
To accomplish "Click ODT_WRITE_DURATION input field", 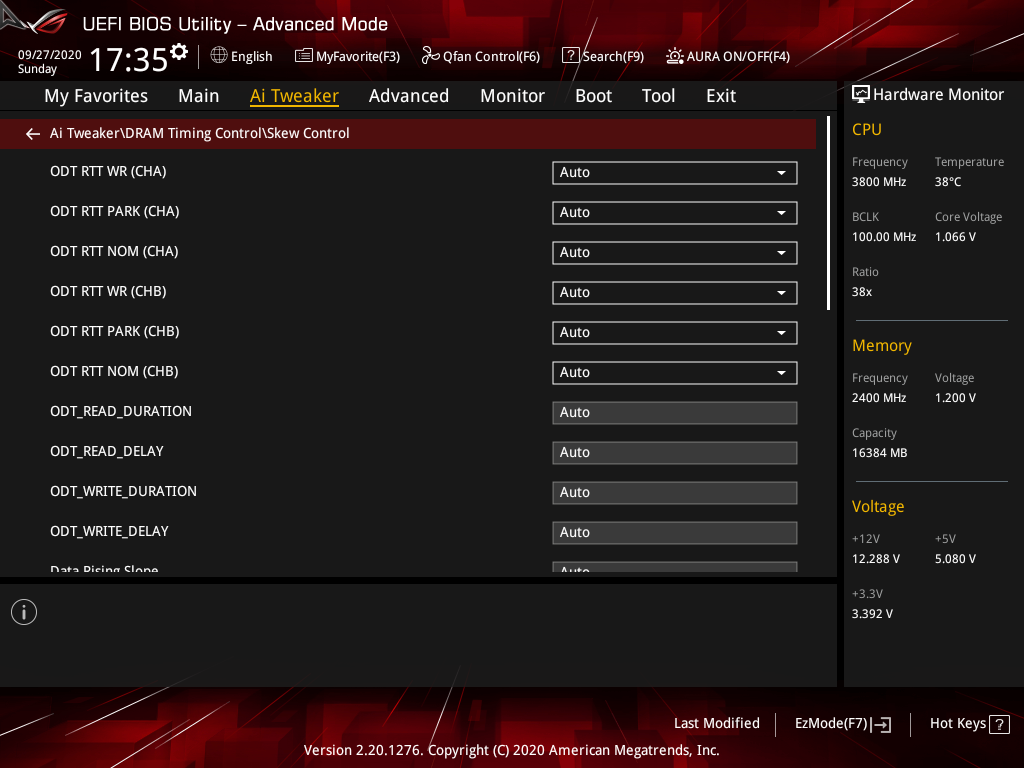I will pos(675,493).
